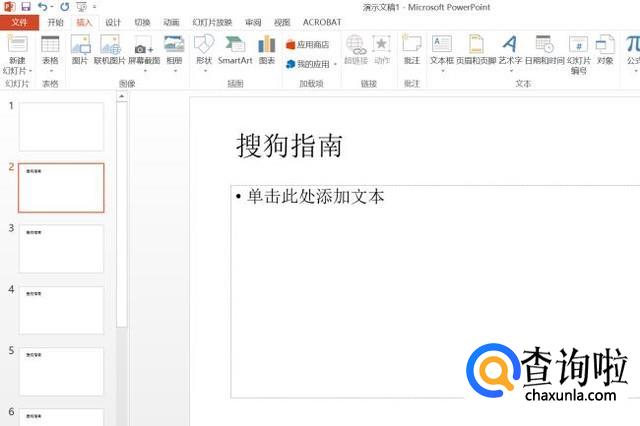Switch to the 开始 Home tab
Viewport: 640px width, 426px height.
click(56, 22)
